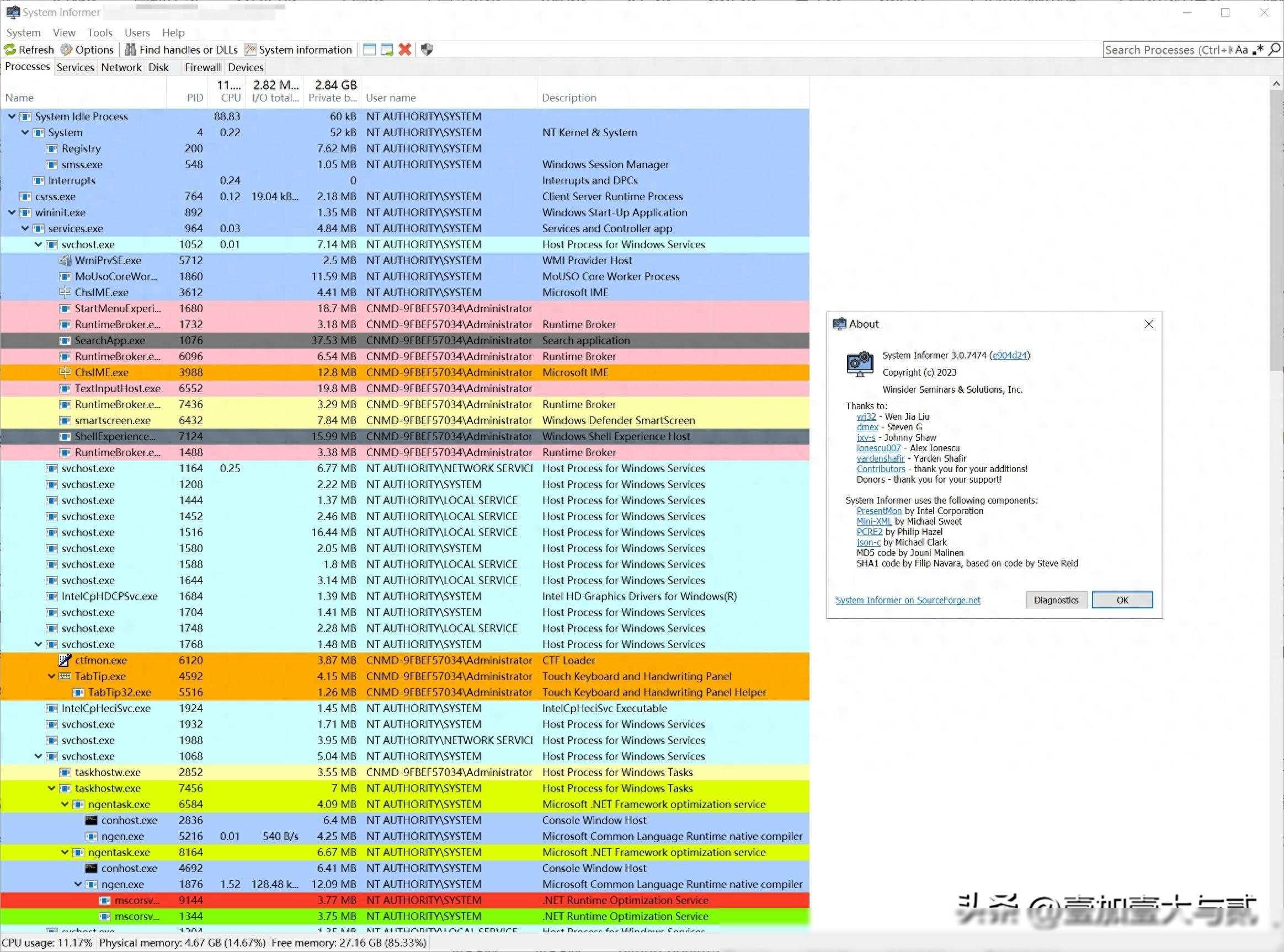Collapse the System PID 4 node

pos(25,132)
